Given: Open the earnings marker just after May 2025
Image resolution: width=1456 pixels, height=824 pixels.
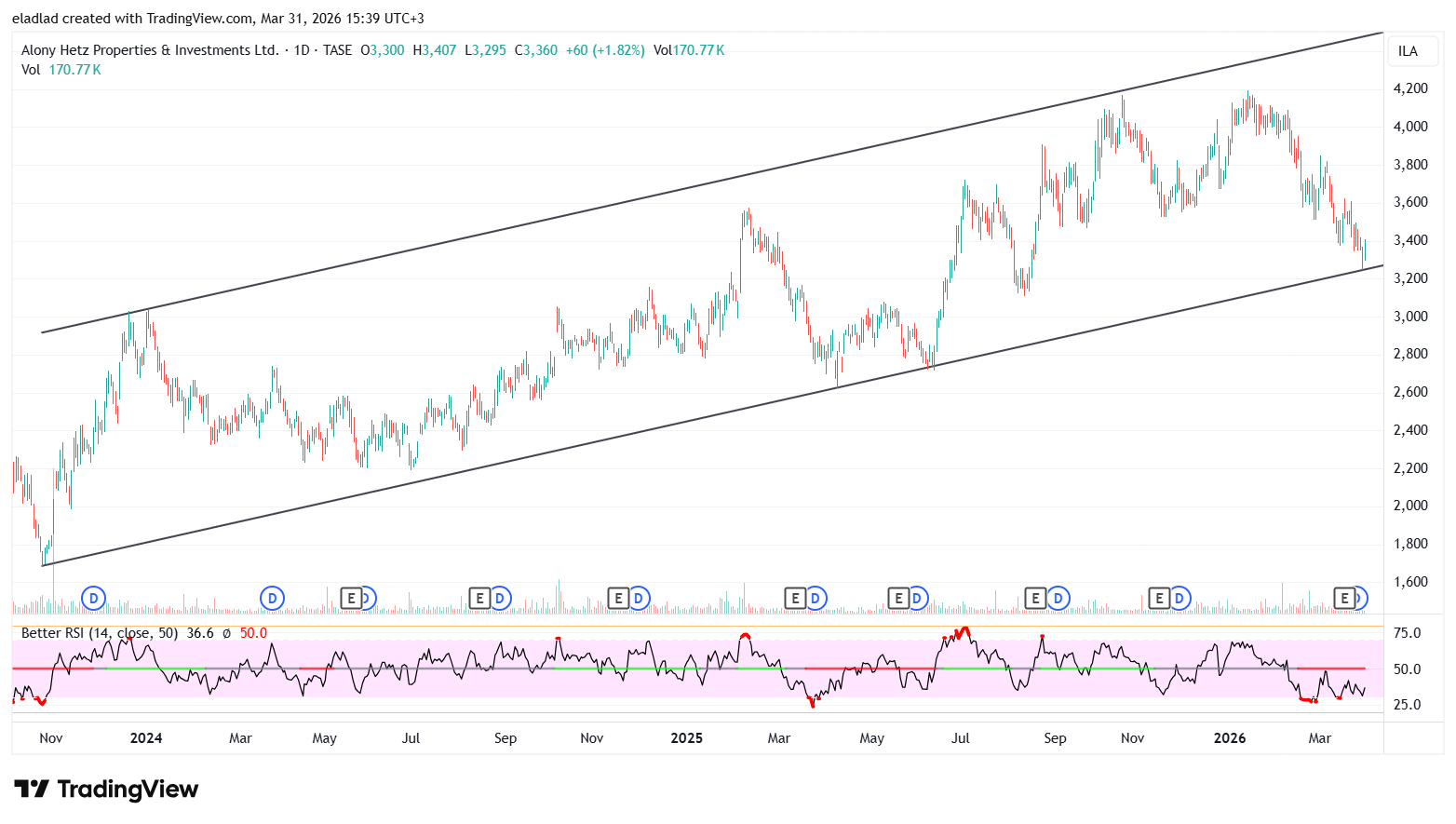Looking at the screenshot, I should (x=898, y=598).
